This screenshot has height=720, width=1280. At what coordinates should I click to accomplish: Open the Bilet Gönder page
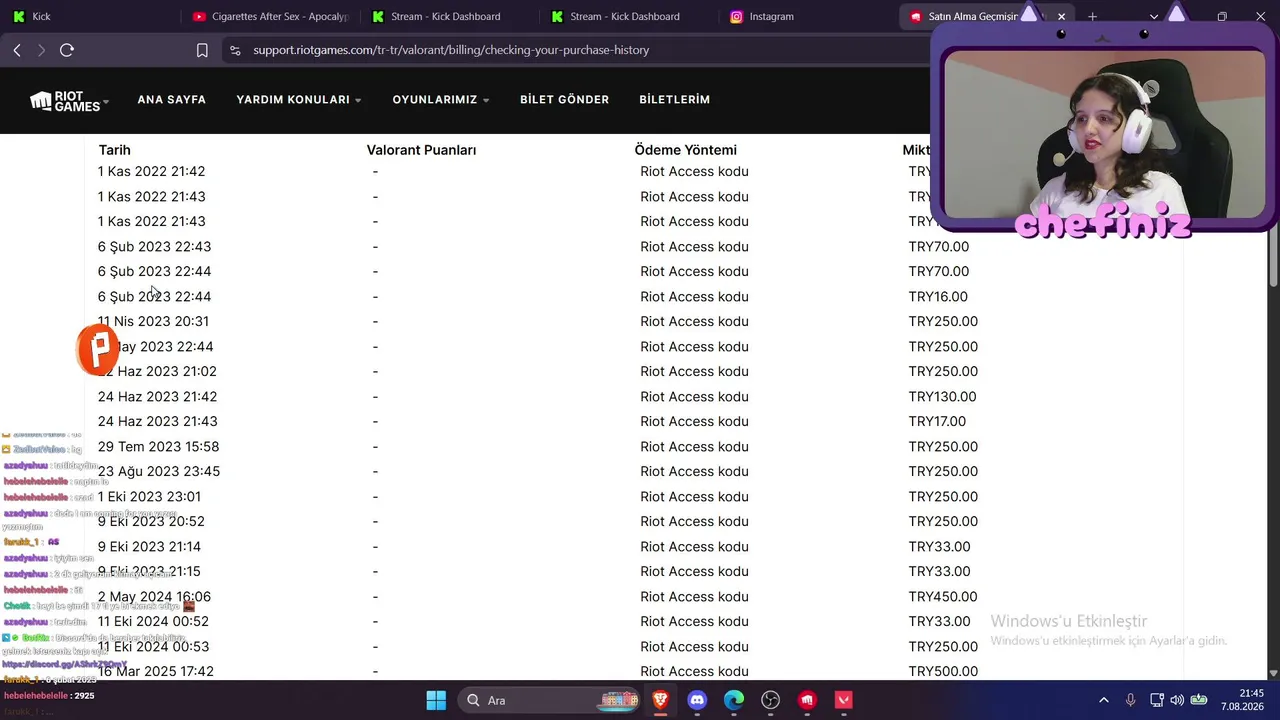tap(564, 100)
